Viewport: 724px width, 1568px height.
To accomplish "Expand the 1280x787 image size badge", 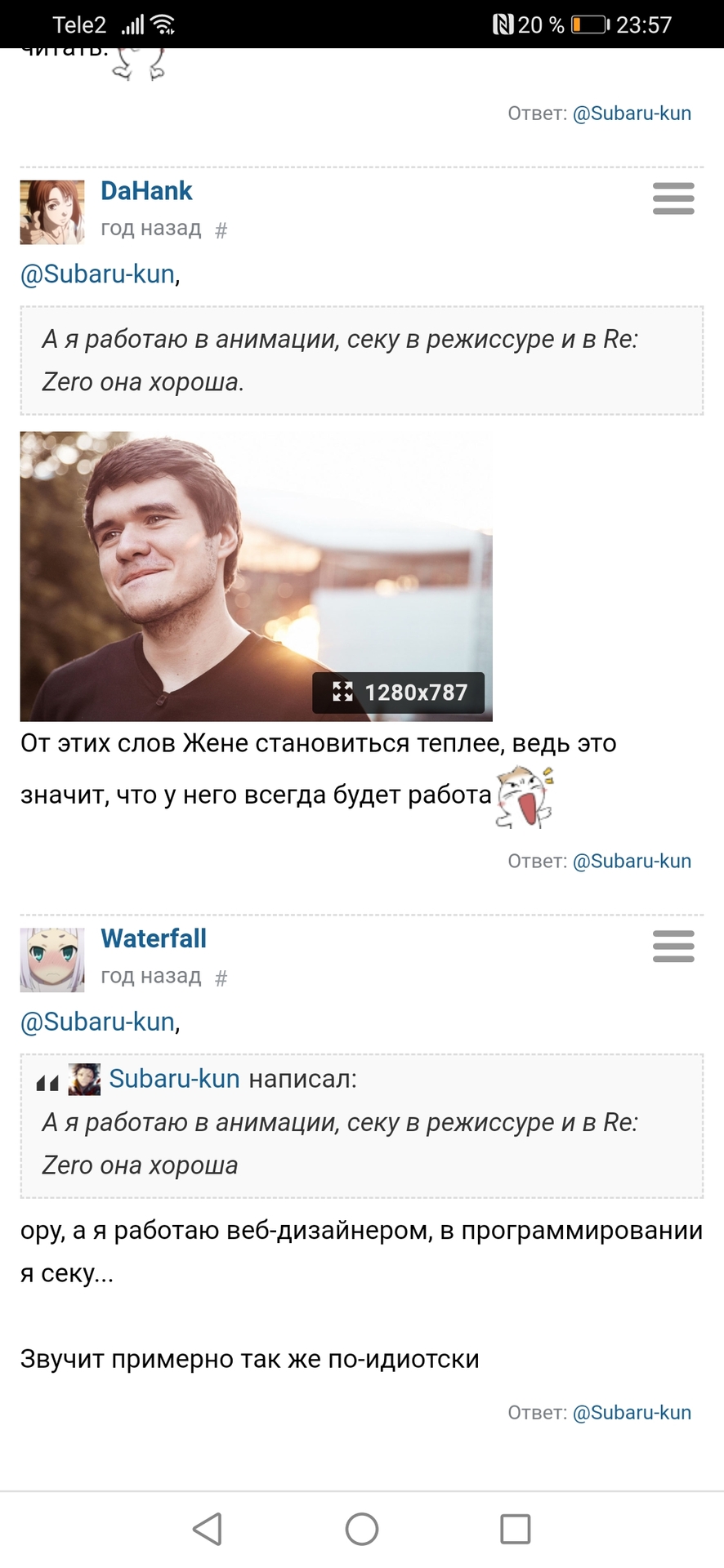I will click(x=399, y=693).
